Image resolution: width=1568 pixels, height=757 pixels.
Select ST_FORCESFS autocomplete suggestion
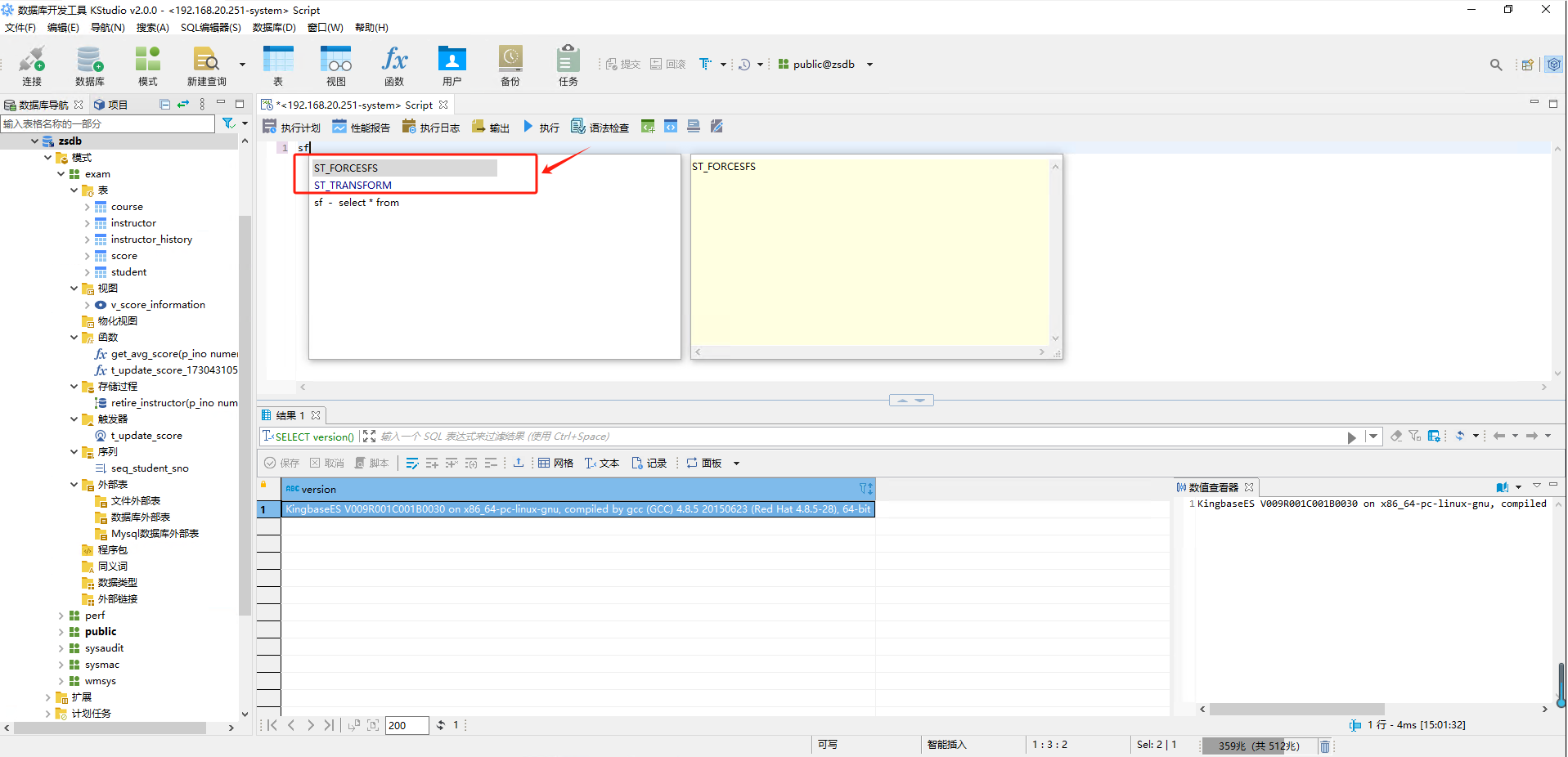point(405,168)
